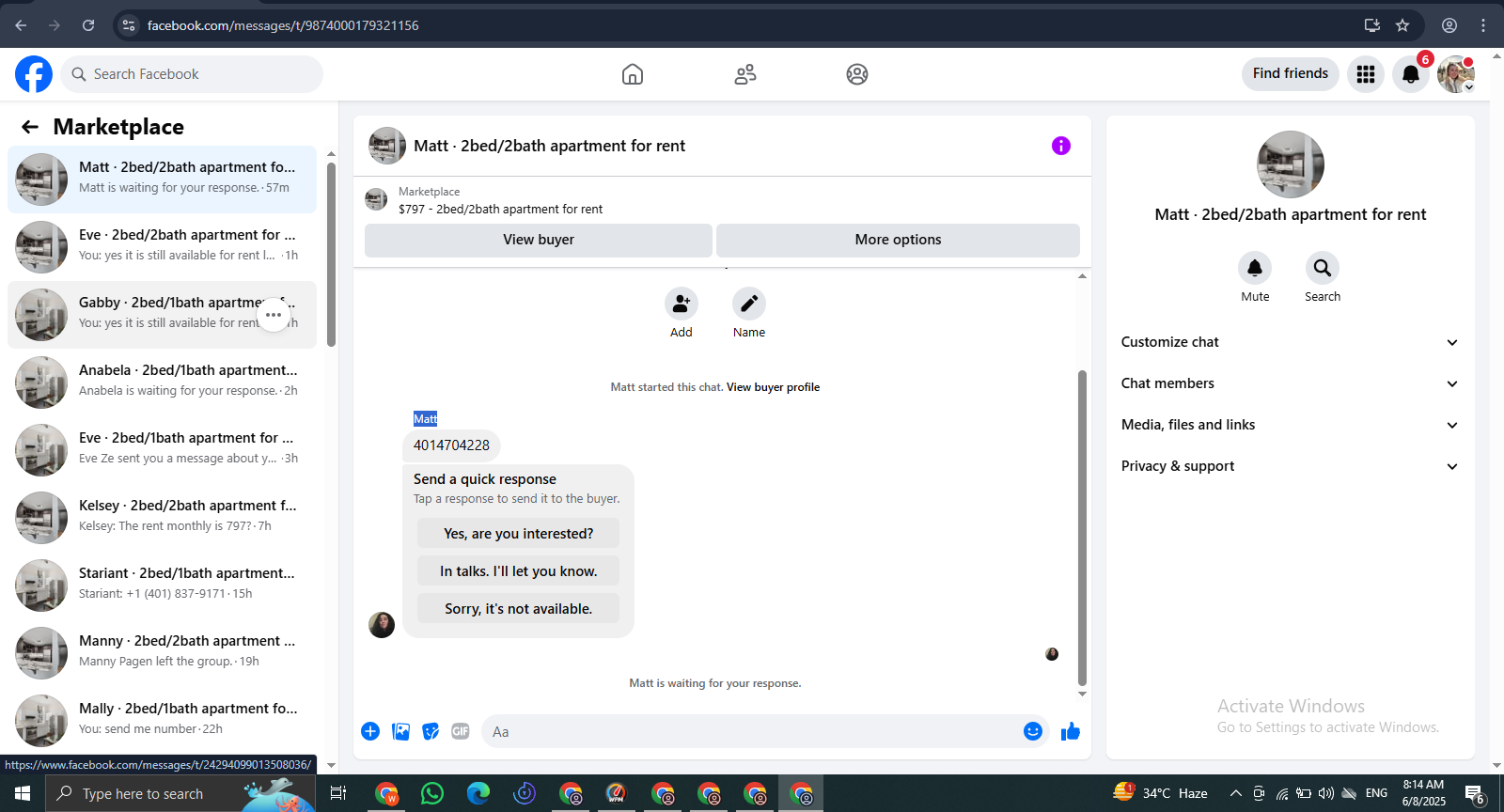Image resolution: width=1504 pixels, height=812 pixels.
Task: Send quick reply 'In talks. I'll let you know.'
Action: point(519,571)
